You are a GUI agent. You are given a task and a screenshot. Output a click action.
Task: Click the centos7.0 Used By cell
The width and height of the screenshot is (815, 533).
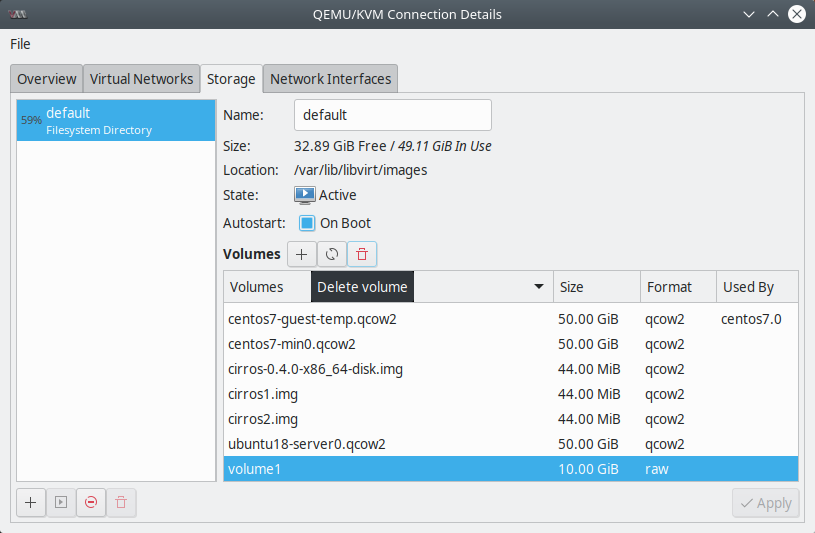(751, 319)
